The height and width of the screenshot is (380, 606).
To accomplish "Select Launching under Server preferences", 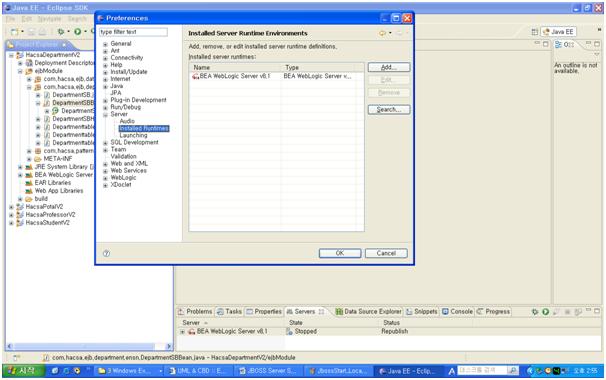I will coord(133,135).
